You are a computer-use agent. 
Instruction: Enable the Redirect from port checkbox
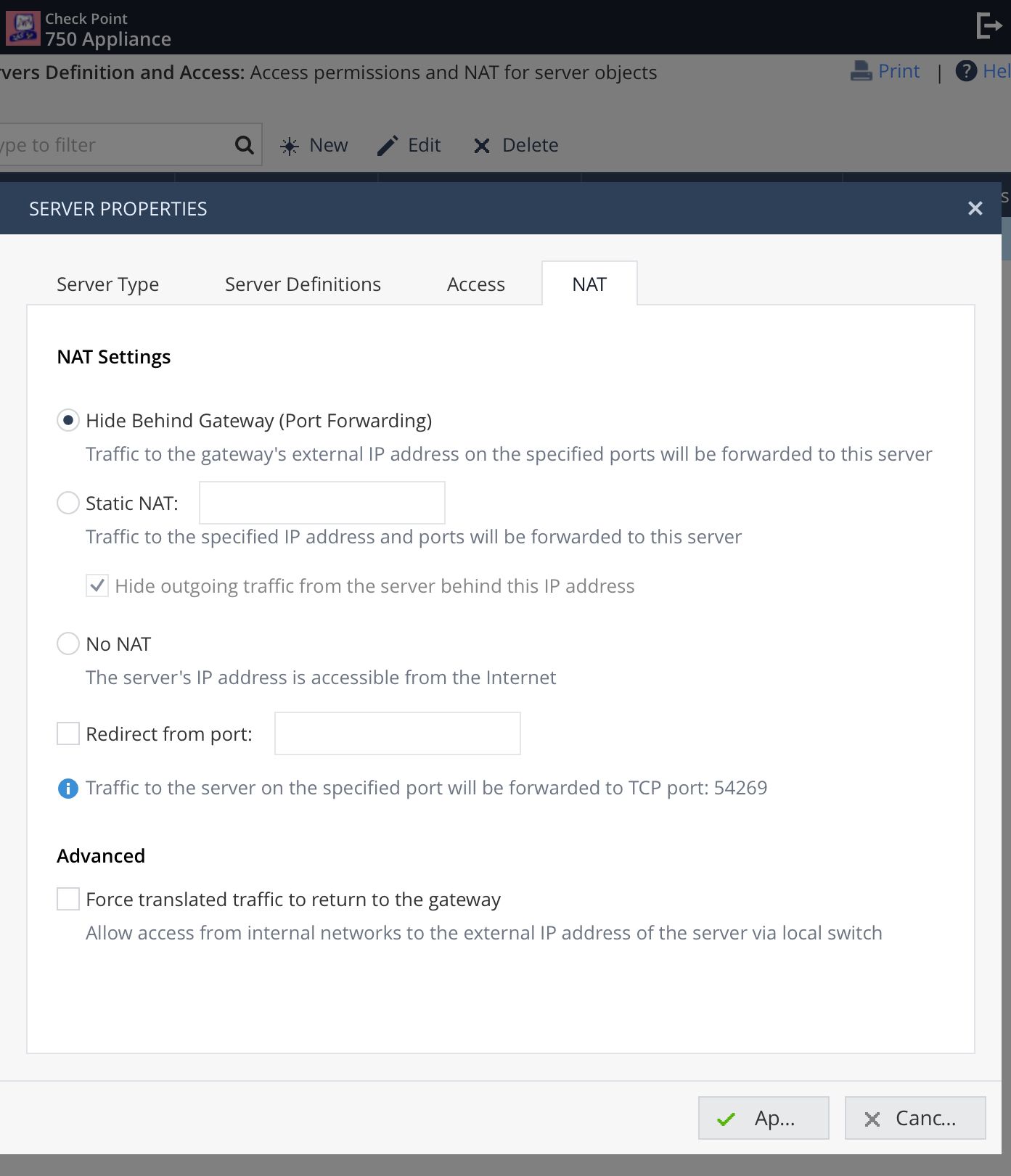pos(68,733)
